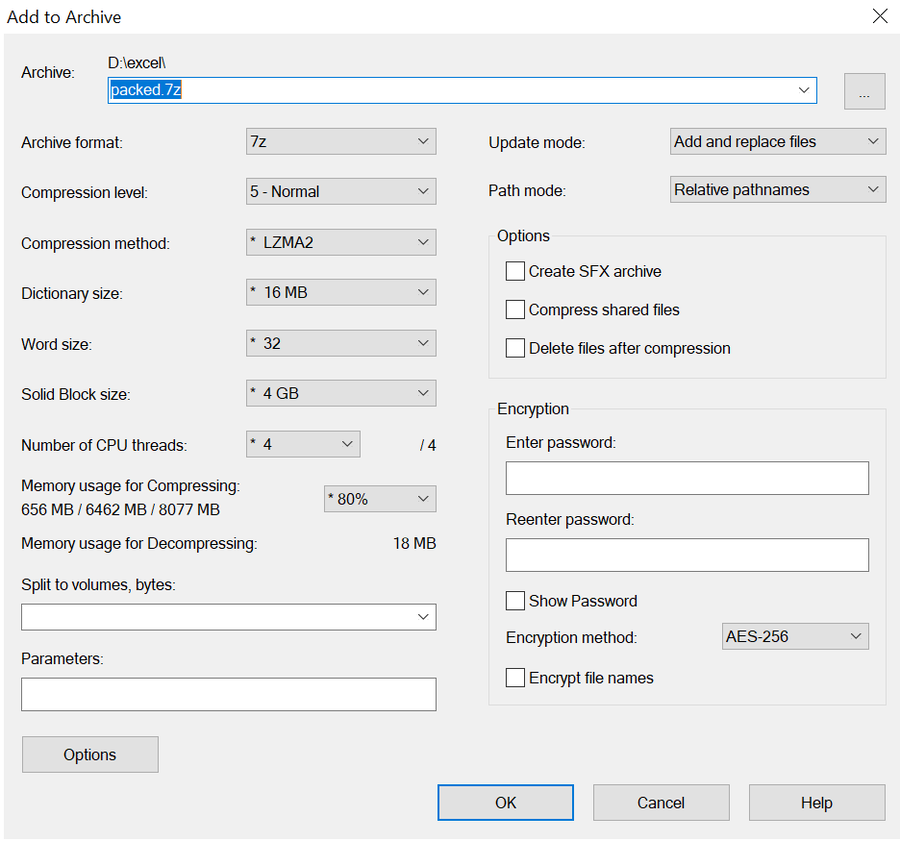This screenshot has width=900, height=841.
Task: Click the Parameters text field
Action: click(228, 694)
